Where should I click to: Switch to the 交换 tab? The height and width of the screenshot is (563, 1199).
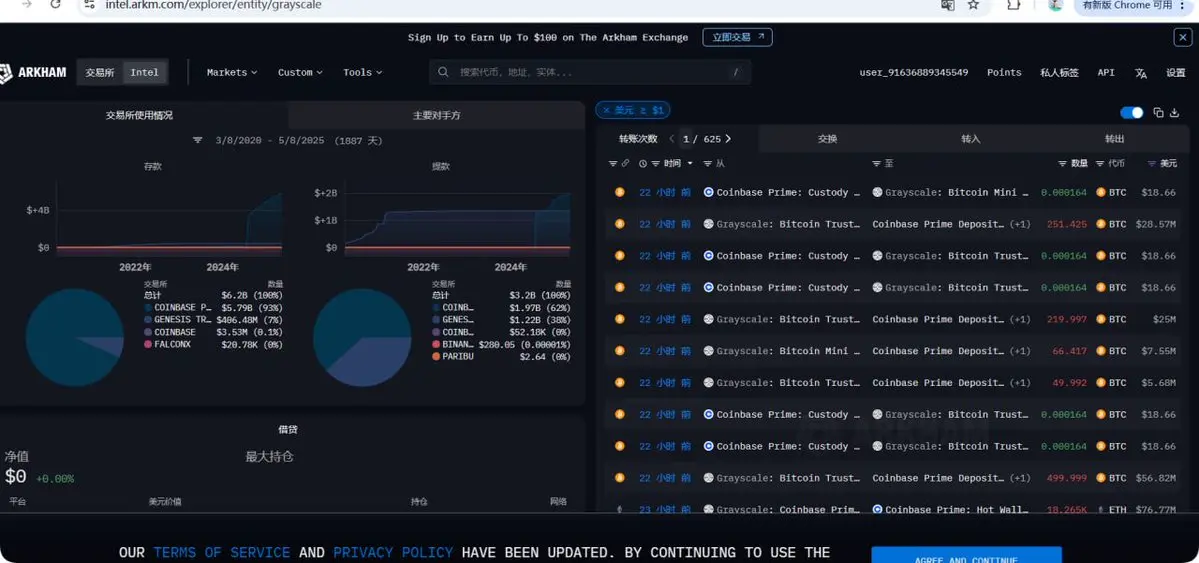coord(827,139)
